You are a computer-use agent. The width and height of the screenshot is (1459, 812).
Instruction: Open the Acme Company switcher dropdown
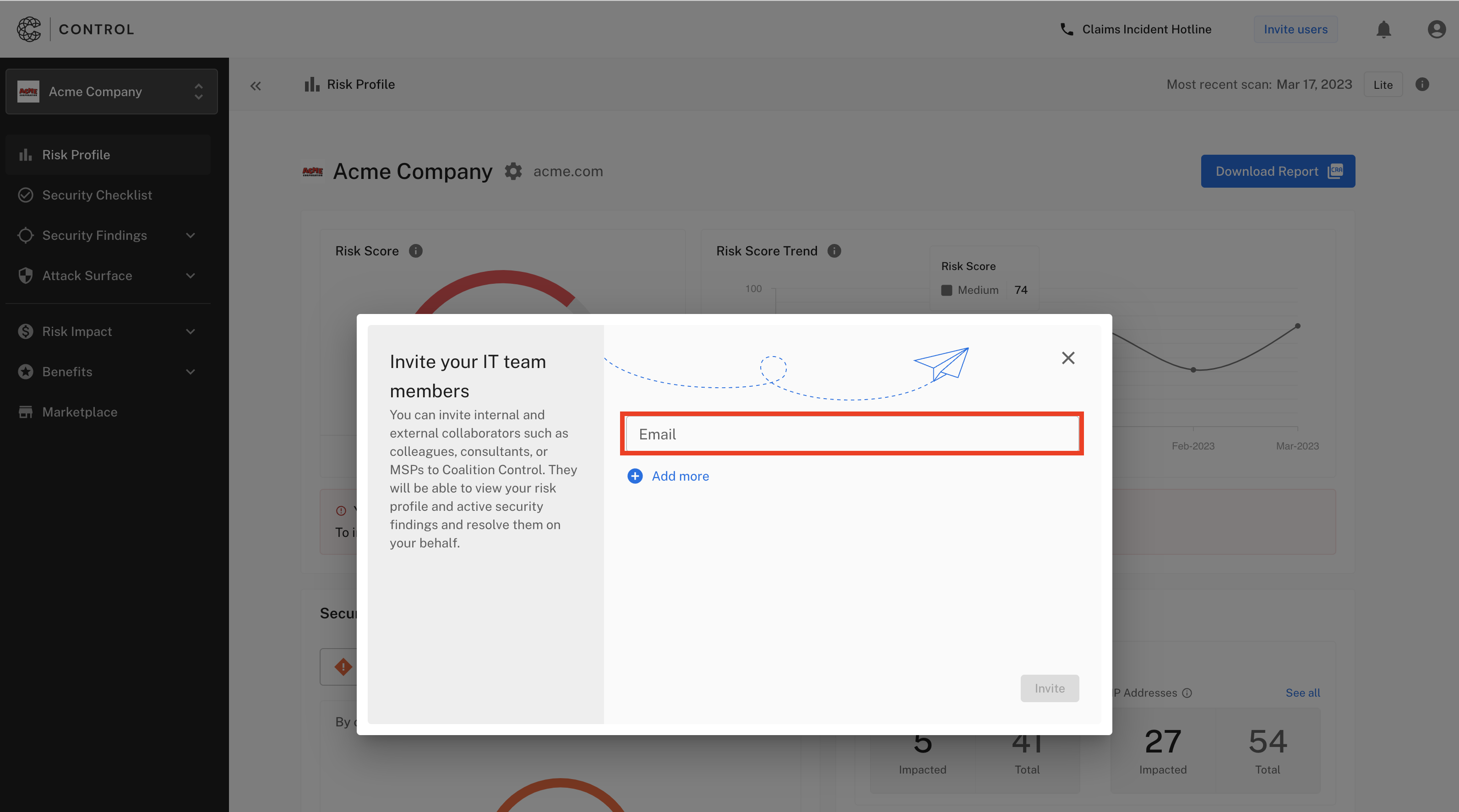pos(112,92)
